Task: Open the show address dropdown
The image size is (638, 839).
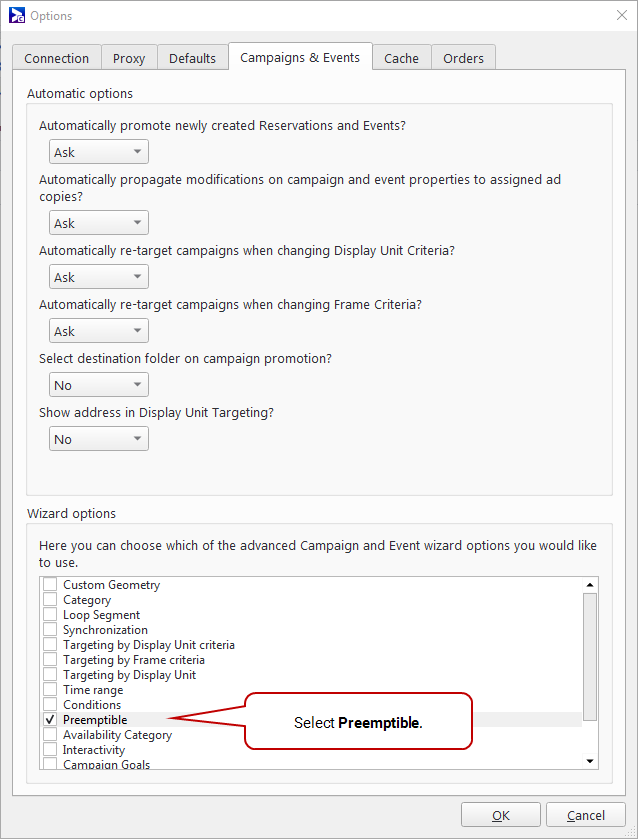Action: 98,439
